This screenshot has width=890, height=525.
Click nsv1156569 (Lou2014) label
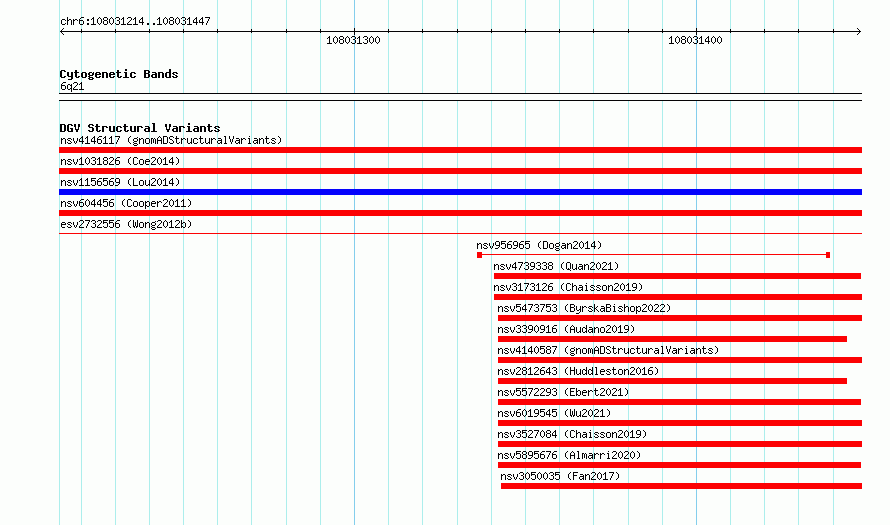pos(120,182)
